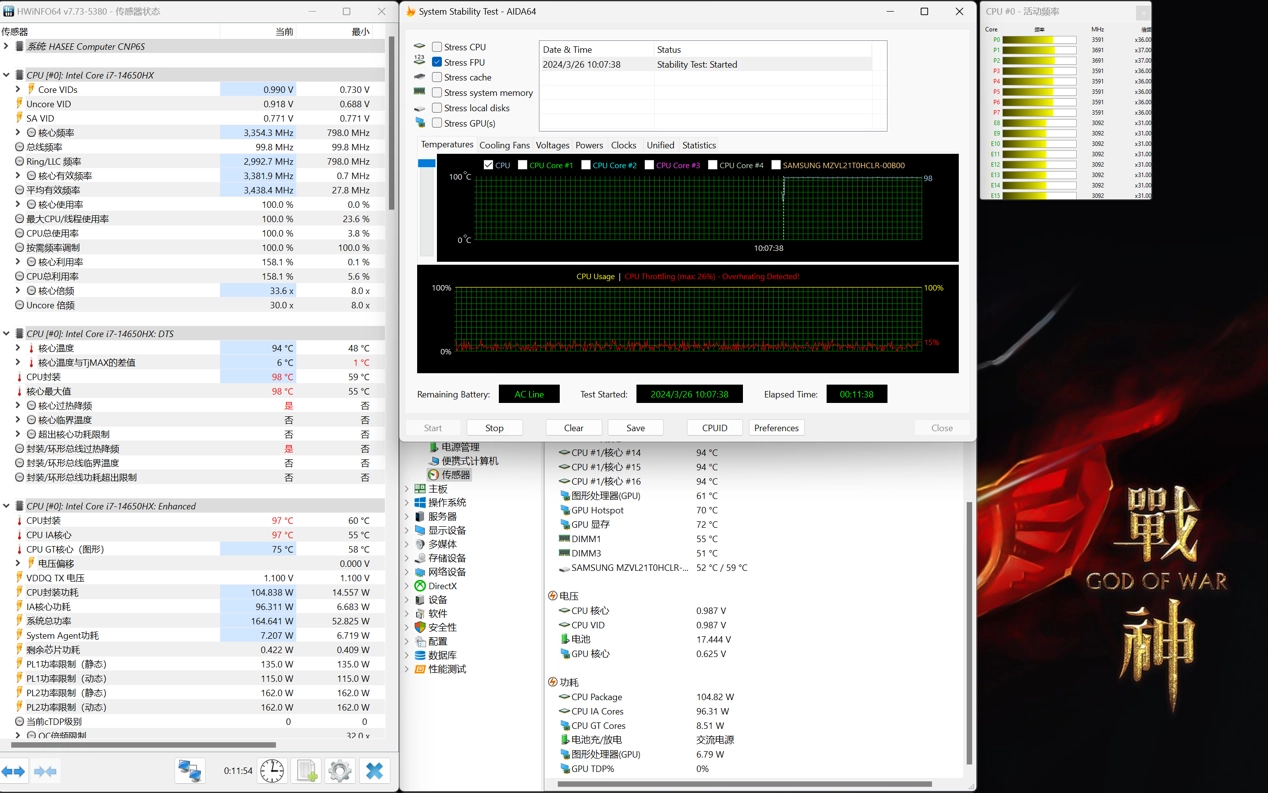Click the 当前 column header in HWiNFO
1268x793 pixels.
pos(284,32)
